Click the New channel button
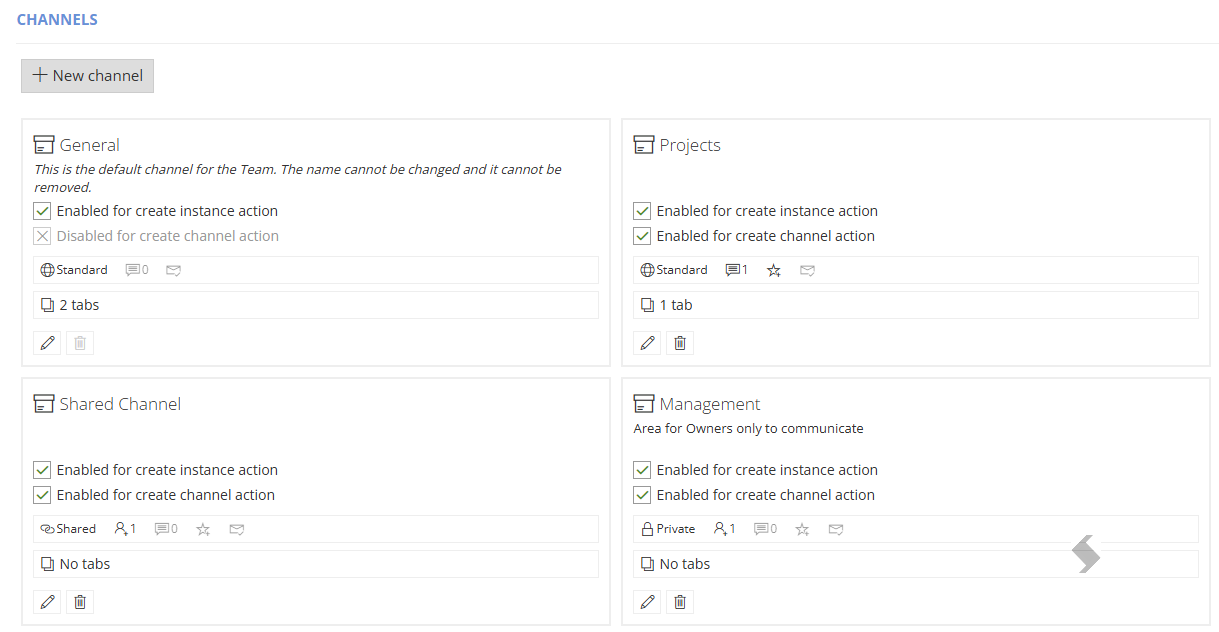 click(88, 76)
